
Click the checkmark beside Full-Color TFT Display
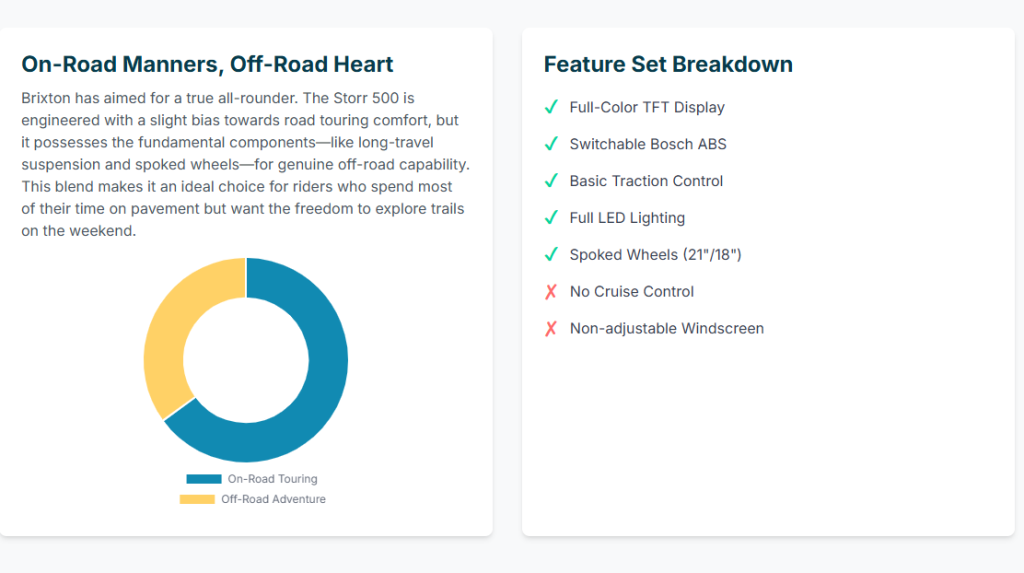pyautogui.click(x=550, y=107)
